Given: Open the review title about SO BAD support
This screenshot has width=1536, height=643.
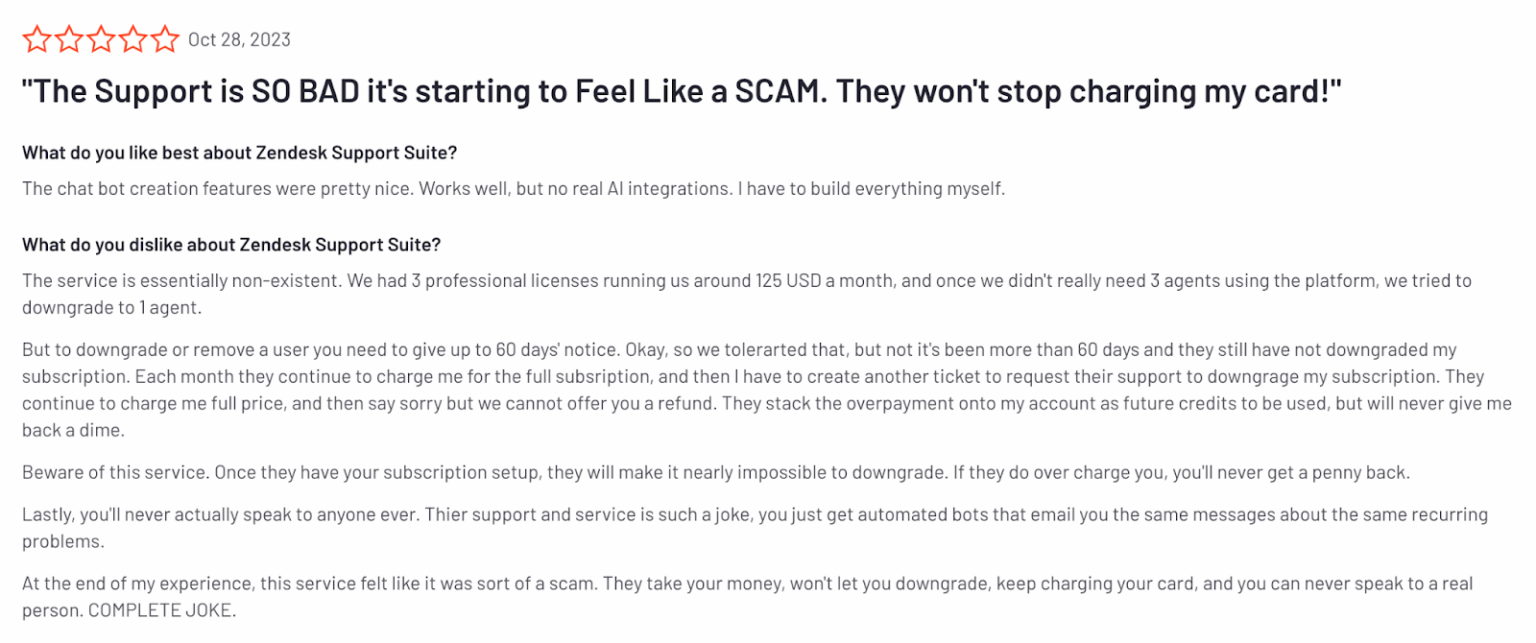Looking at the screenshot, I should [x=680, y=92].
